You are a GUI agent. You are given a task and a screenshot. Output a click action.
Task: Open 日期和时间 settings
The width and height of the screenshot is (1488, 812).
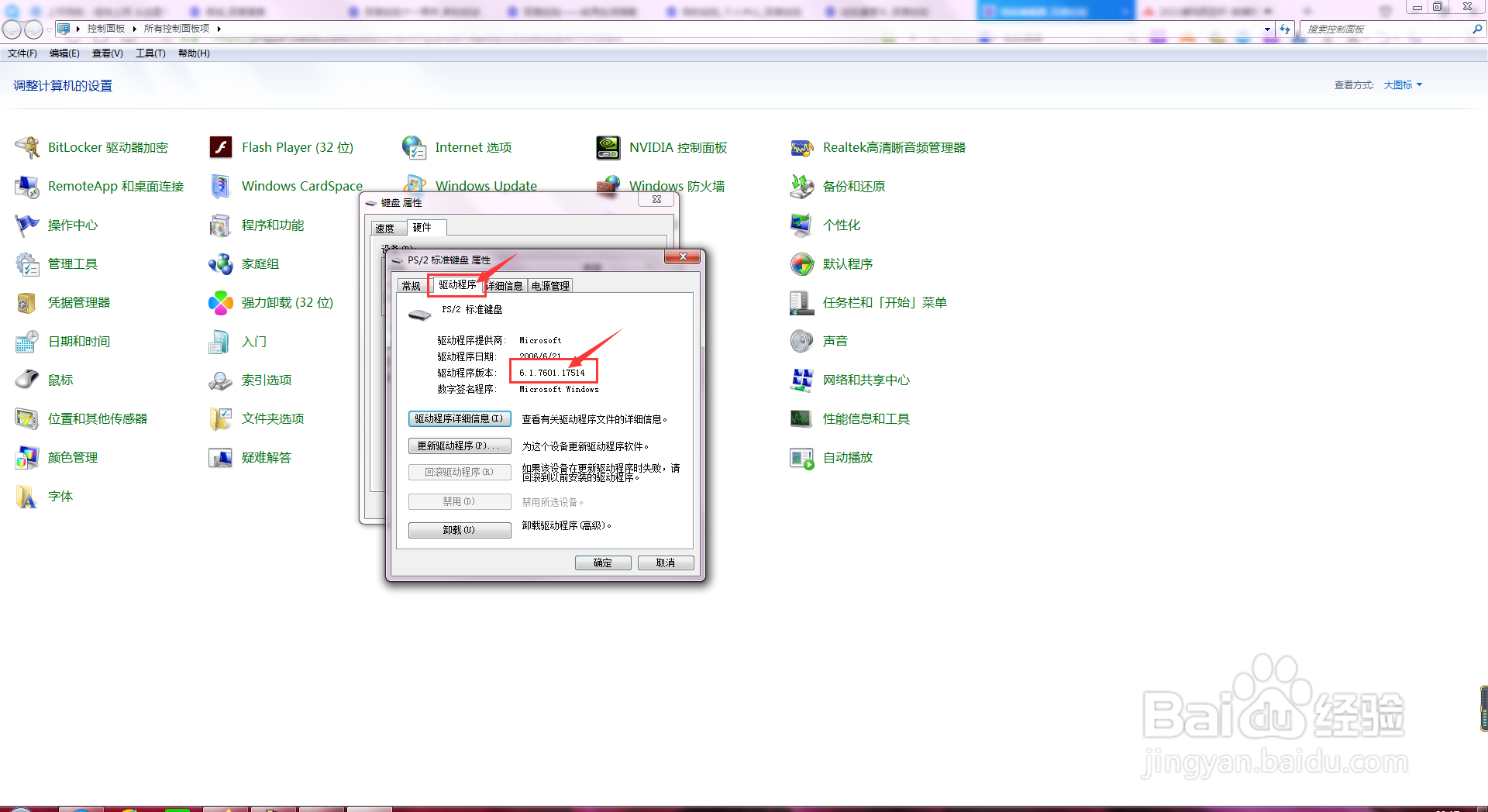coord(78,341)
